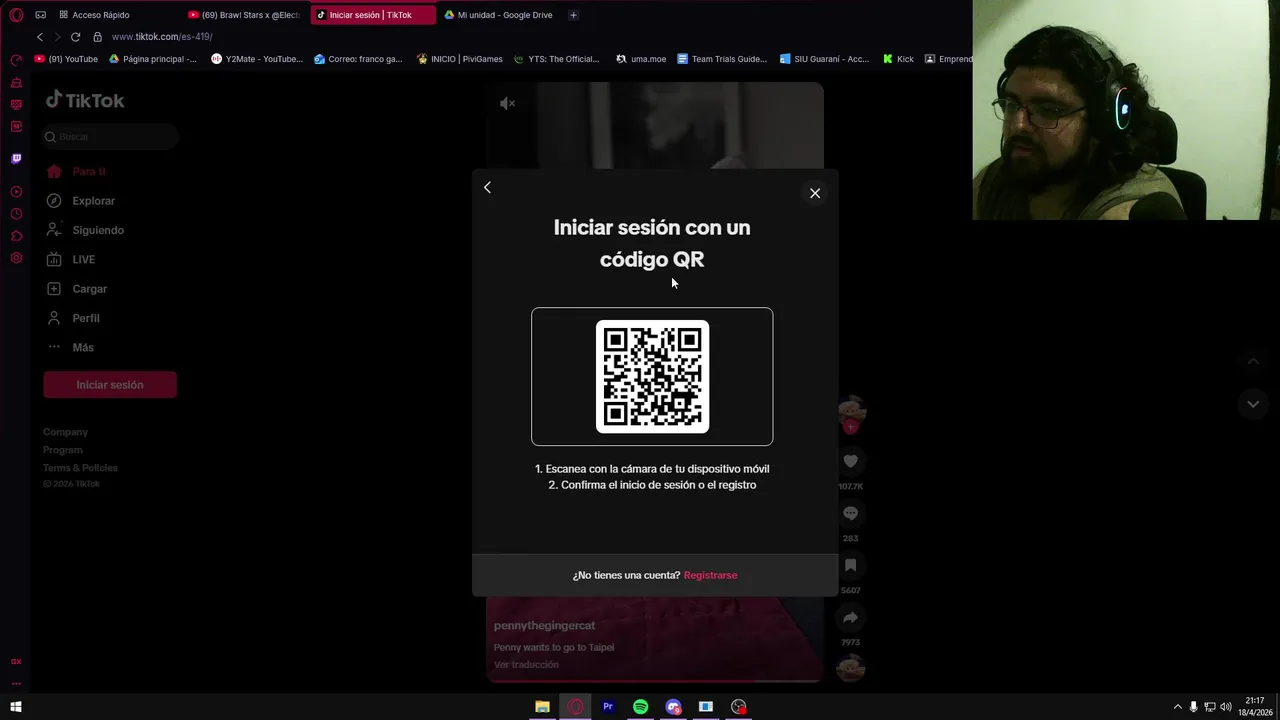Screen dimensions: 1280x720
Task: Open Opera sidebar settings gear
Action: 16,258
